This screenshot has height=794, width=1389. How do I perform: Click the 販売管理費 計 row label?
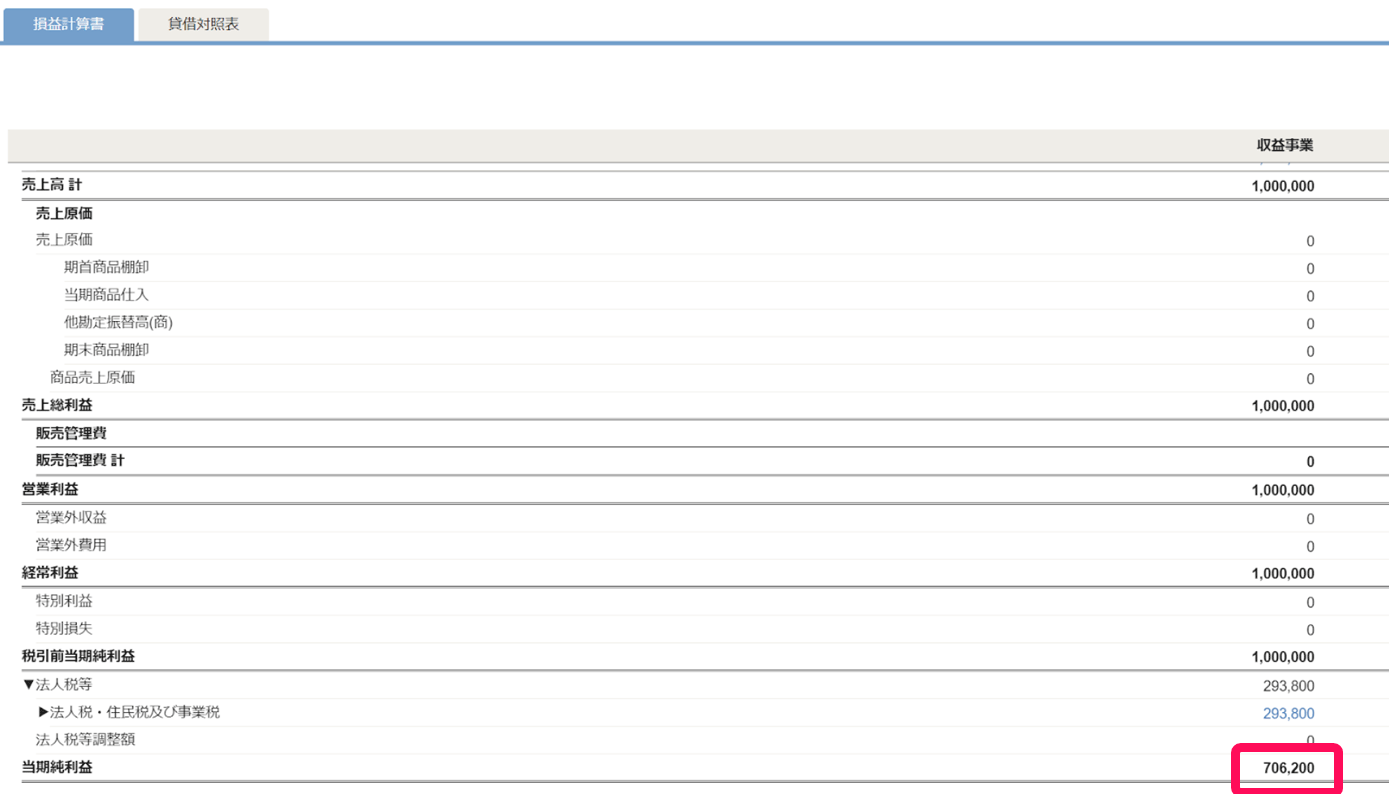tap(80, 461)
